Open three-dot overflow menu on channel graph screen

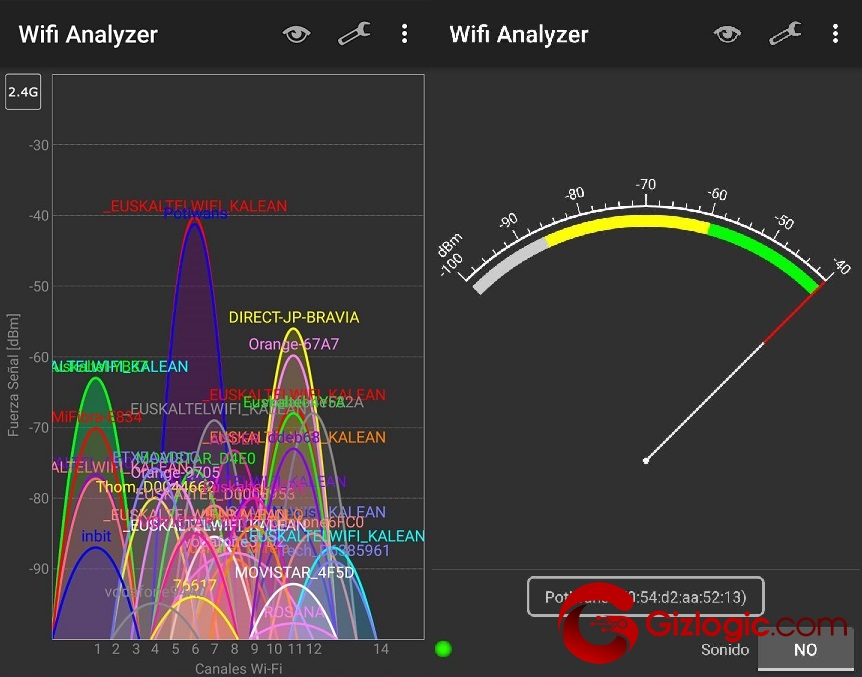pos(405,34)
